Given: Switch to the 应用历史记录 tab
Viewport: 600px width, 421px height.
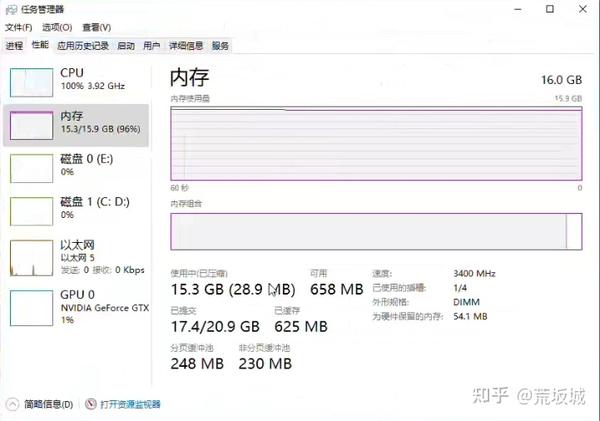Looking at the screenshot, I should pyautogui.click(x=83, y=46).
